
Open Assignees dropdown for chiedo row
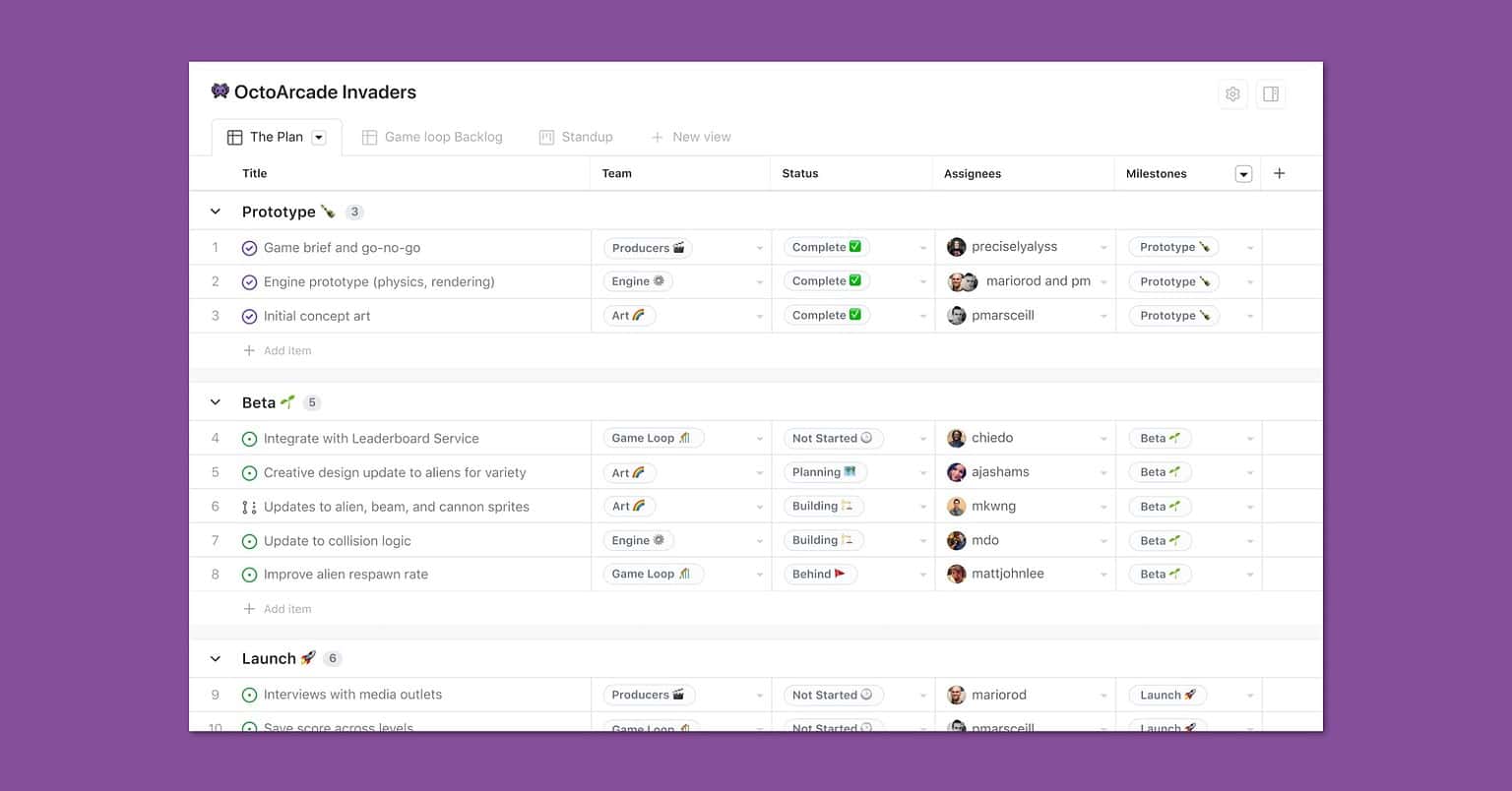(1103, 439)
